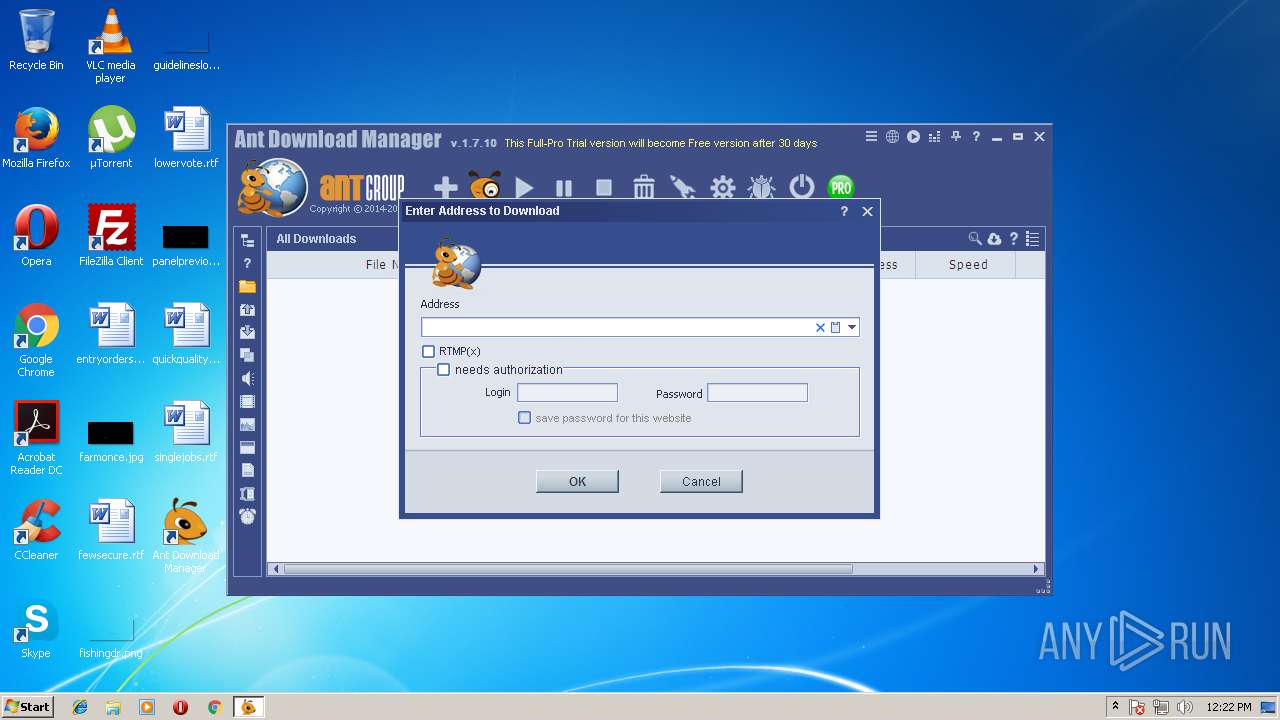Start downloads with the play icon
Viewport: 1280px width, 720px height.
click(524, 188)
